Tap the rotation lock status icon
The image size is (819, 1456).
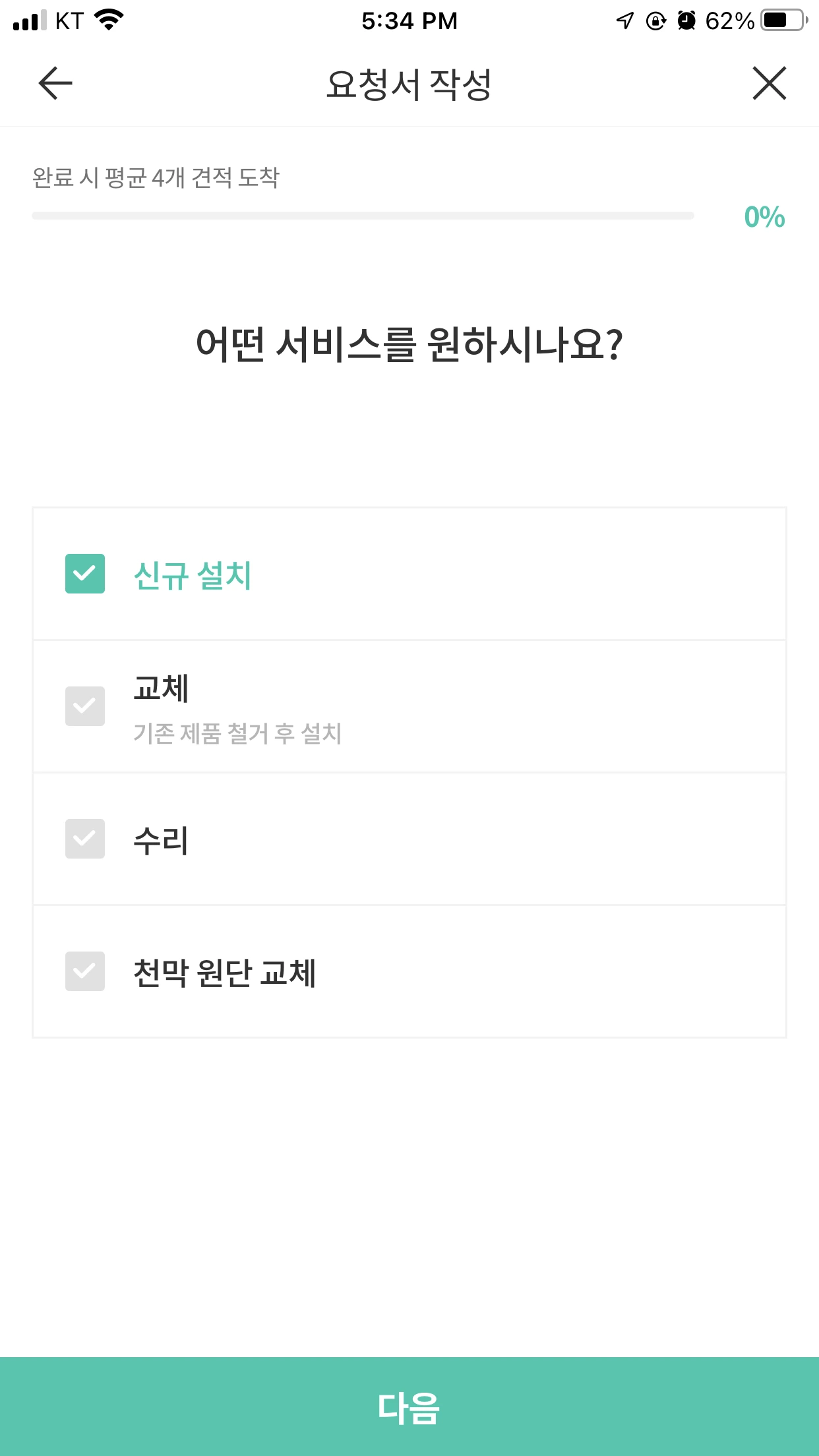[x=655, y=20]
